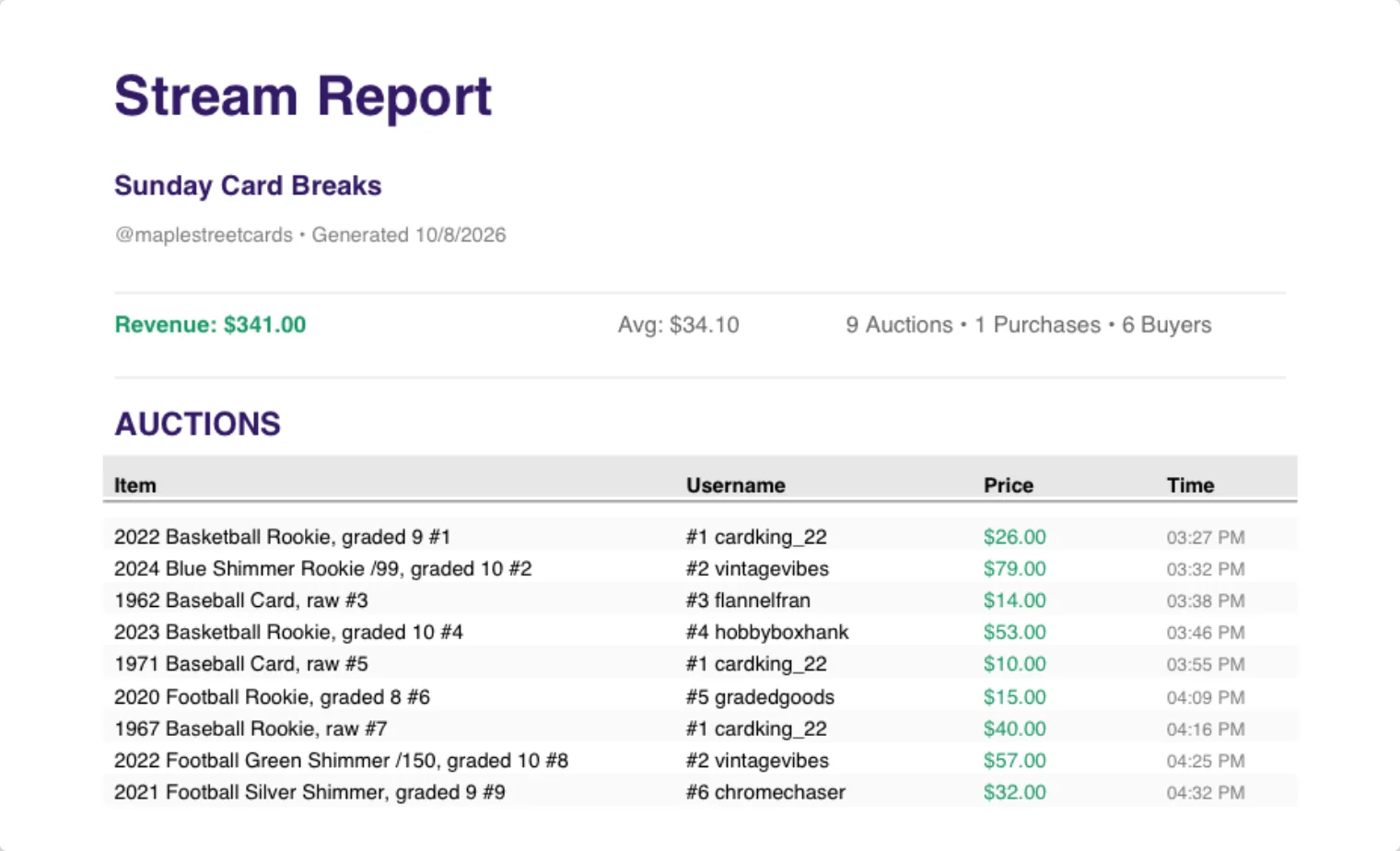
Task: Click the #3 flannelfran username
Action: 748,600
